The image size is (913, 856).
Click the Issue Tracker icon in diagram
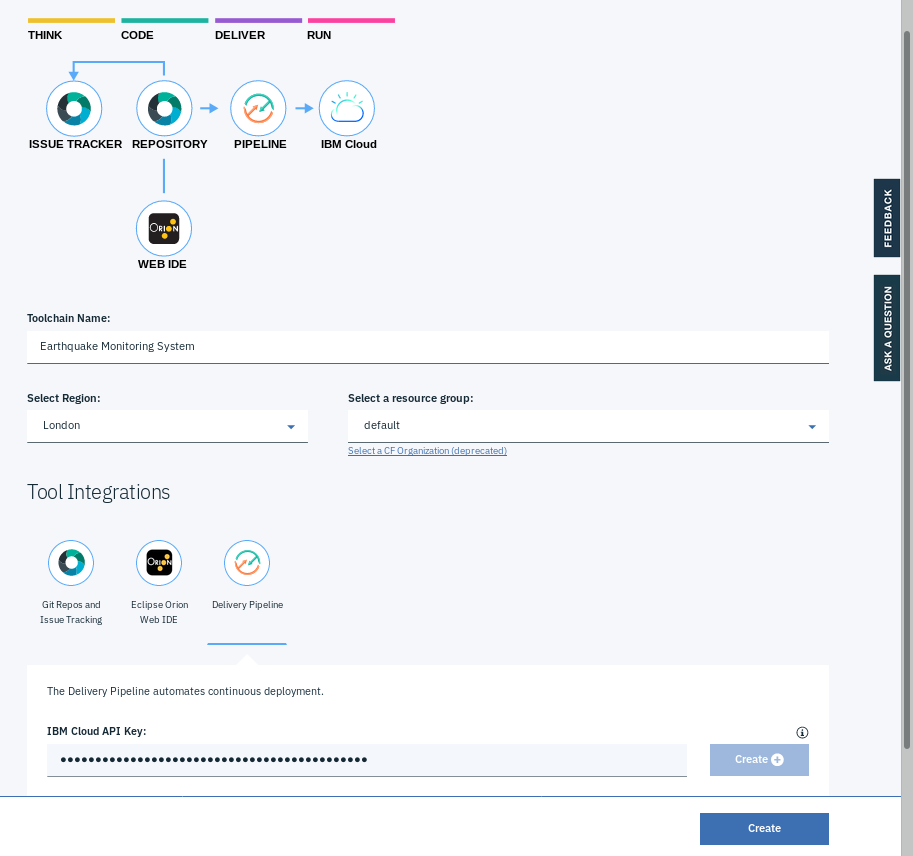(74, 108)
